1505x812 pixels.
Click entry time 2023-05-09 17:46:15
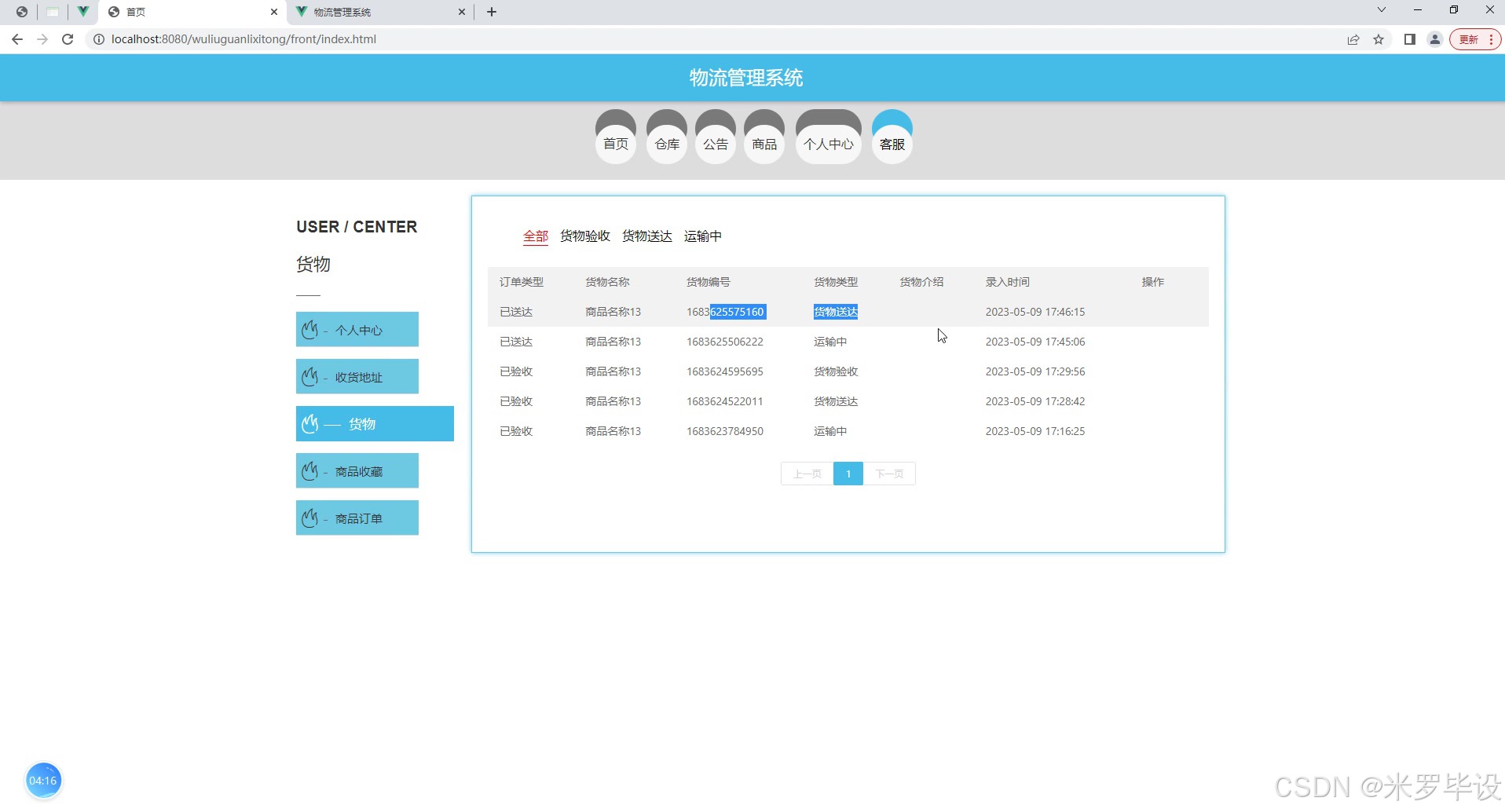(x=1035, y=312)
